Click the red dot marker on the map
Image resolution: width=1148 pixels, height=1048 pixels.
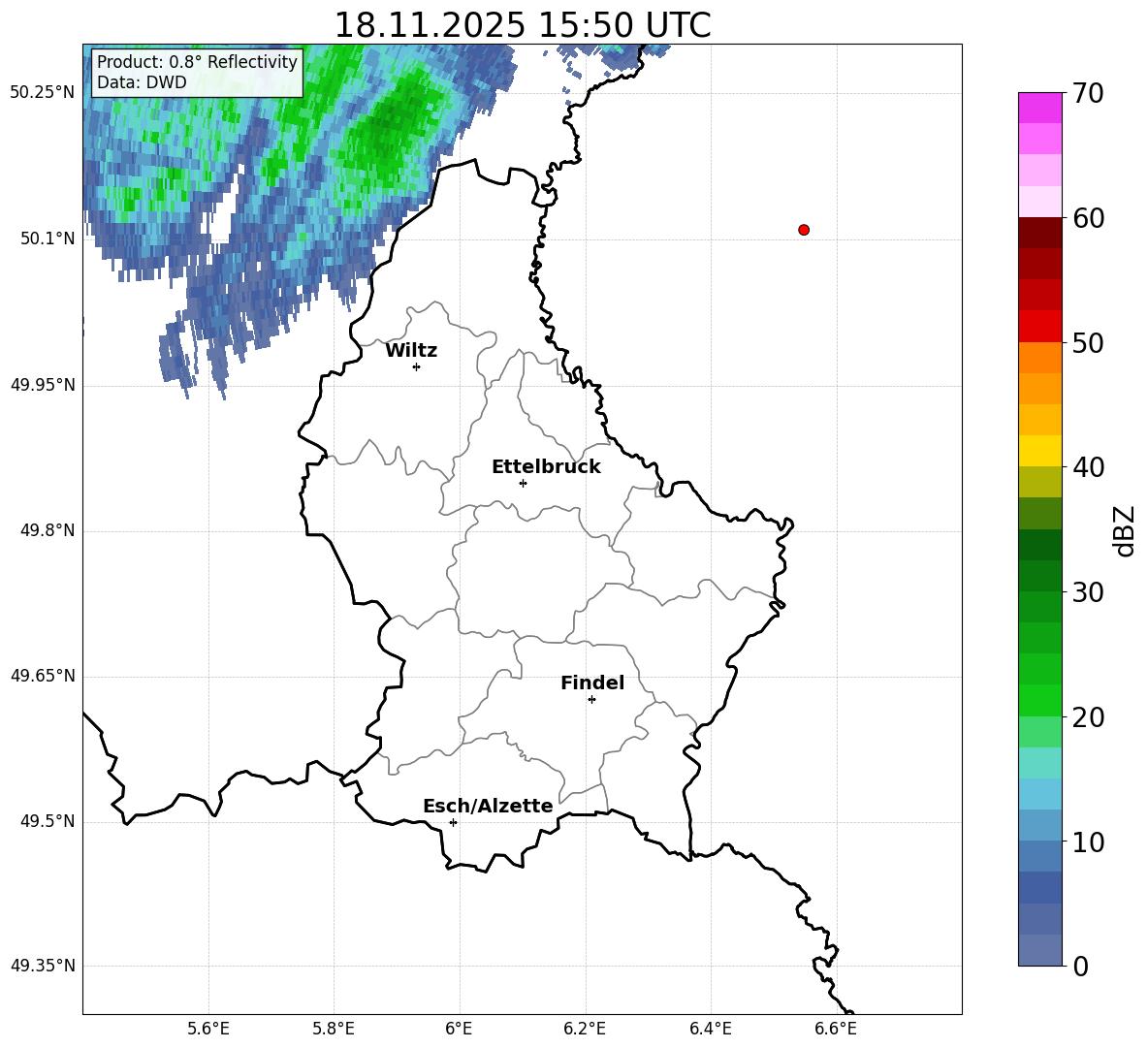pos(803,230)
